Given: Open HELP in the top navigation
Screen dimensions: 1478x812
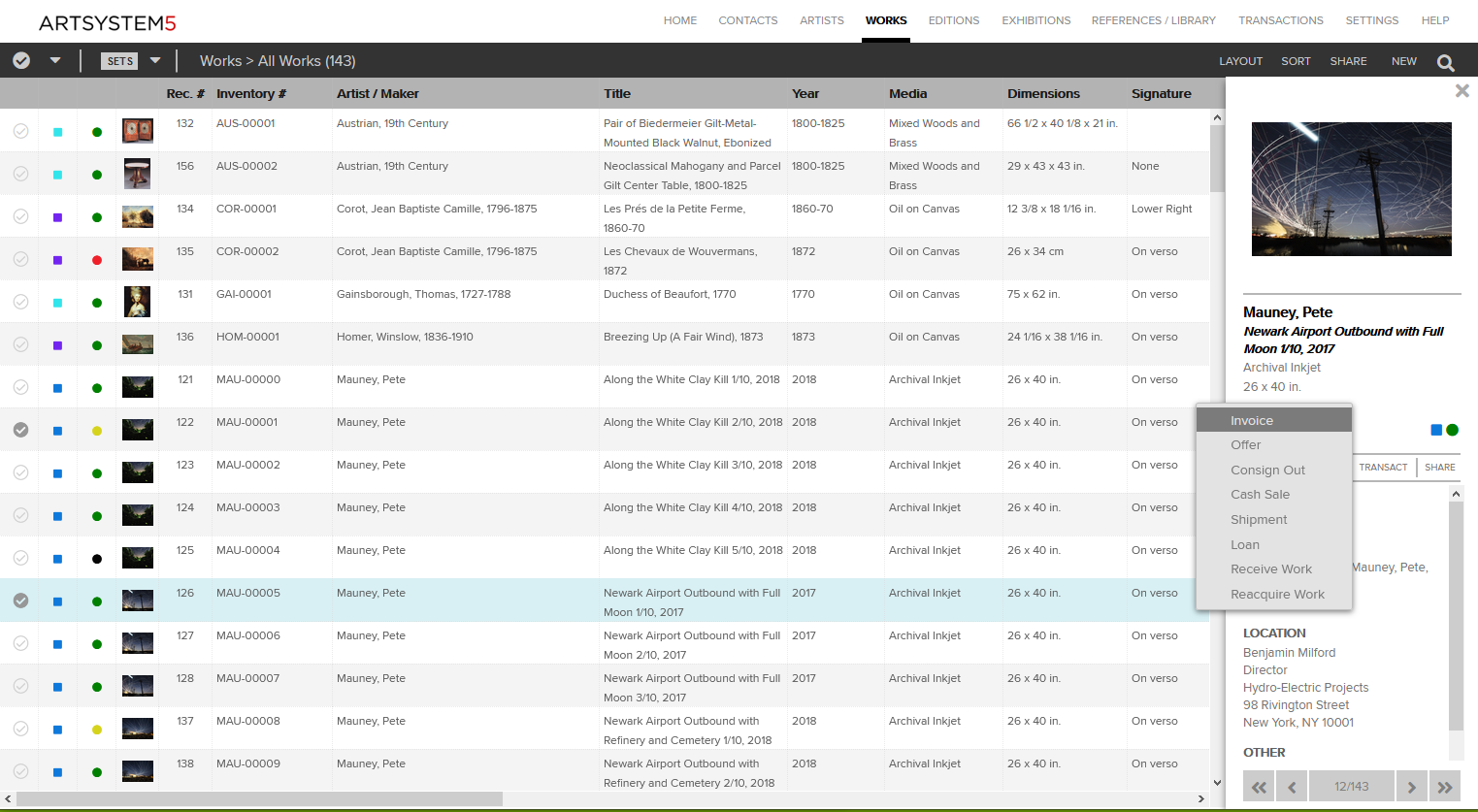Looking at the screenshot, I should pyautogui.click(x=1435, y=20).
